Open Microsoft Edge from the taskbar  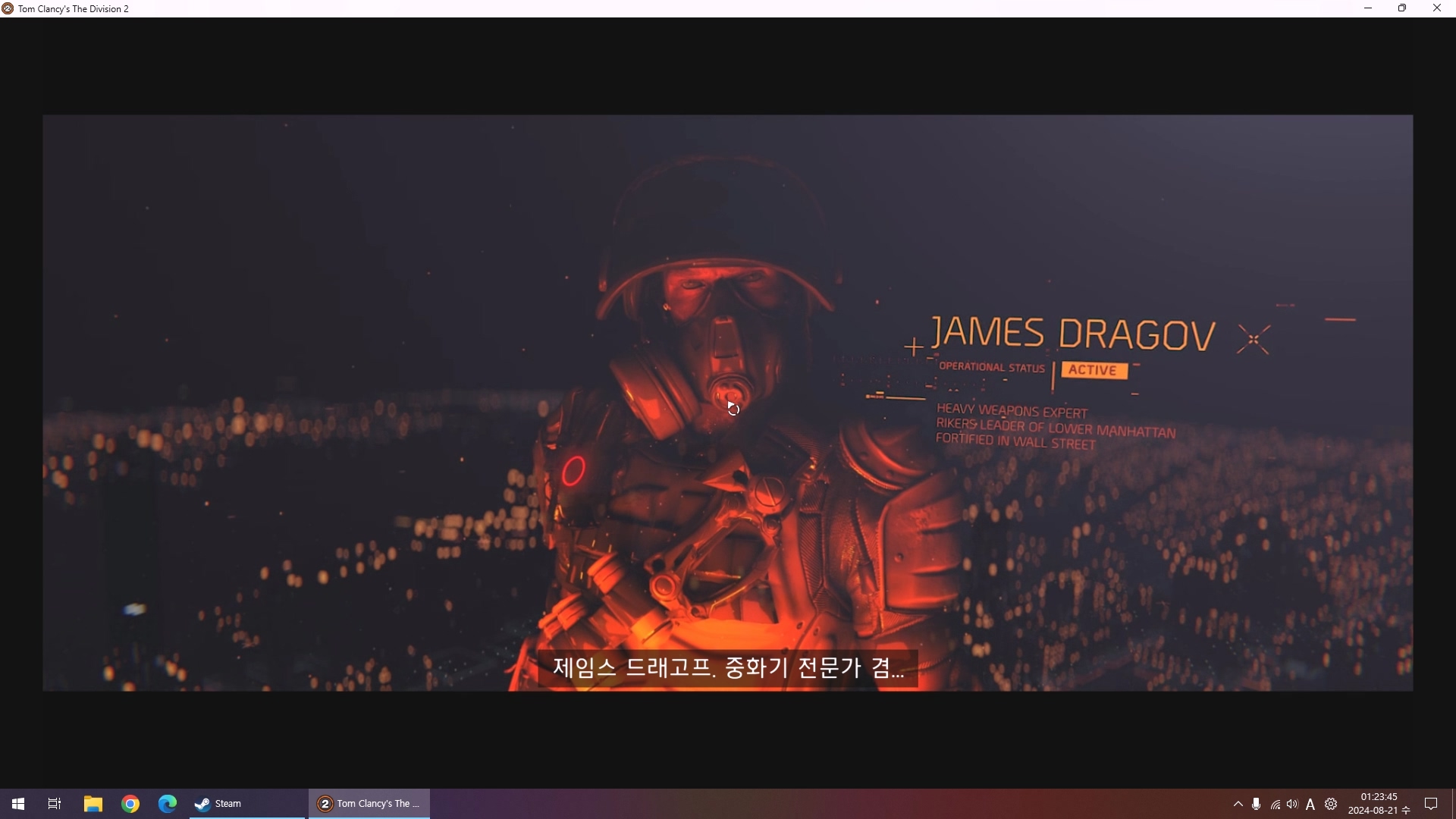168,804
